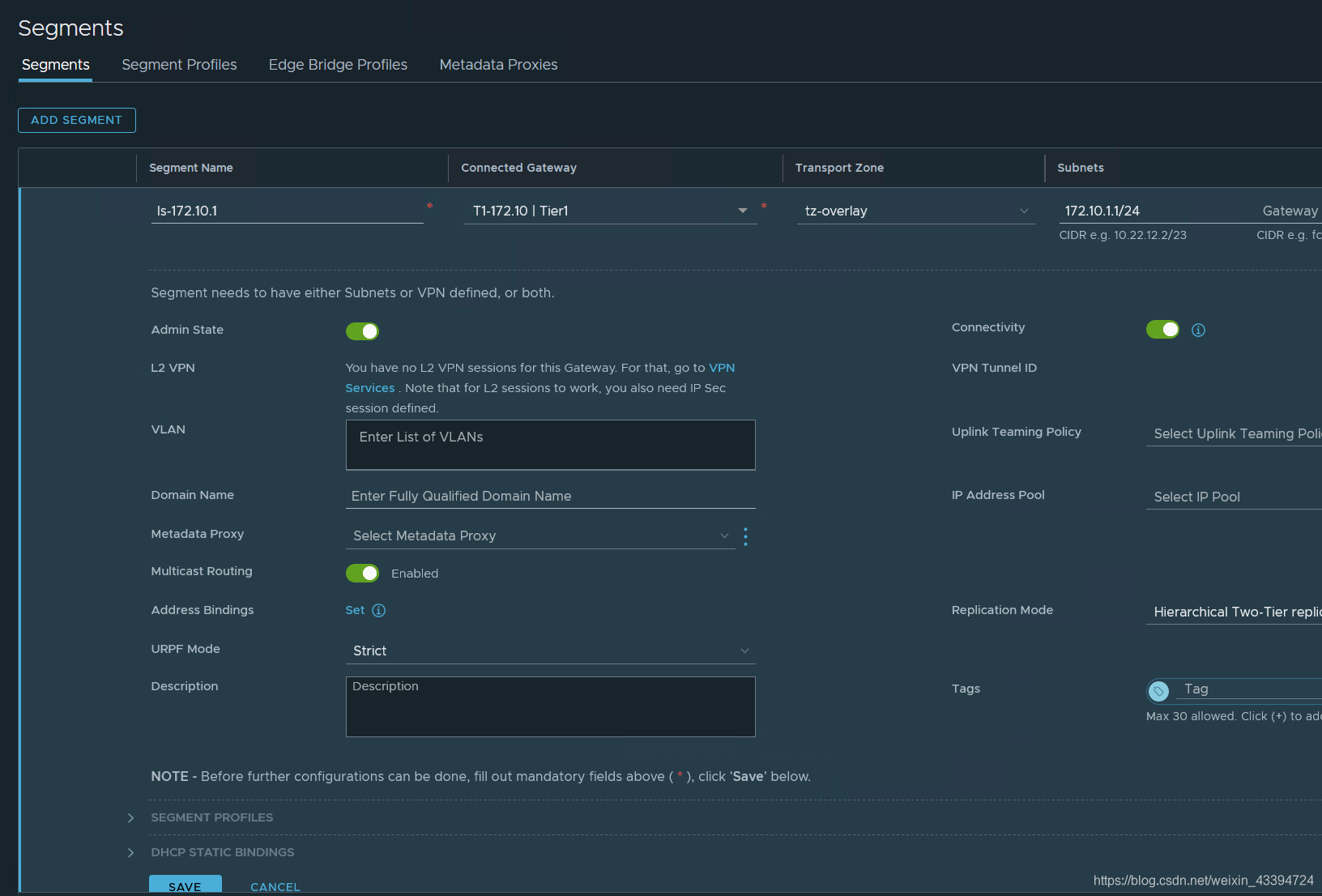Screen dimensions: 1322x896
Task: Open the Select Metadata Proxy dropdown
Action: coord(540,535)
